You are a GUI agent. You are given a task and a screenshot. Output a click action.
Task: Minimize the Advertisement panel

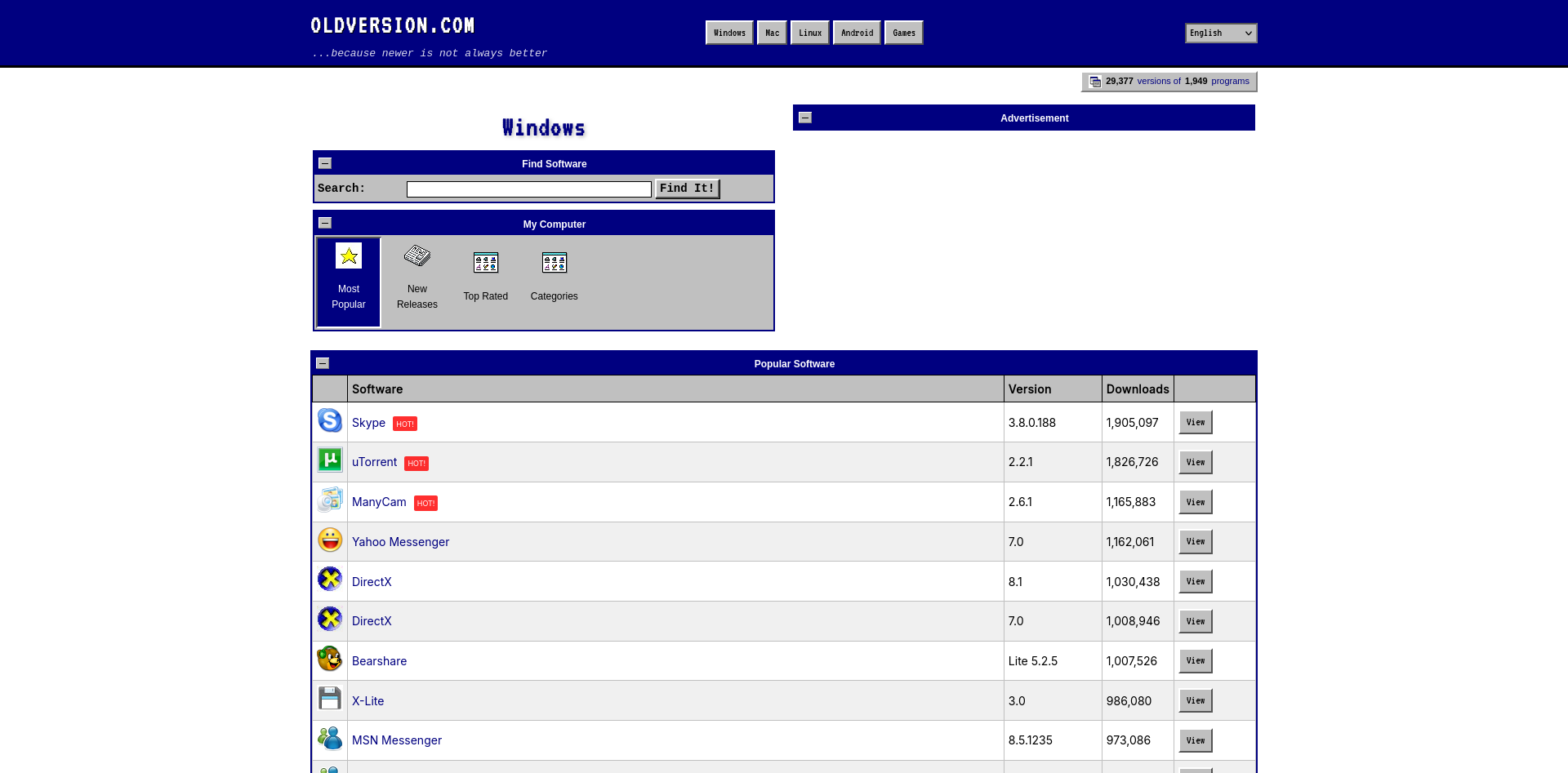805,118
